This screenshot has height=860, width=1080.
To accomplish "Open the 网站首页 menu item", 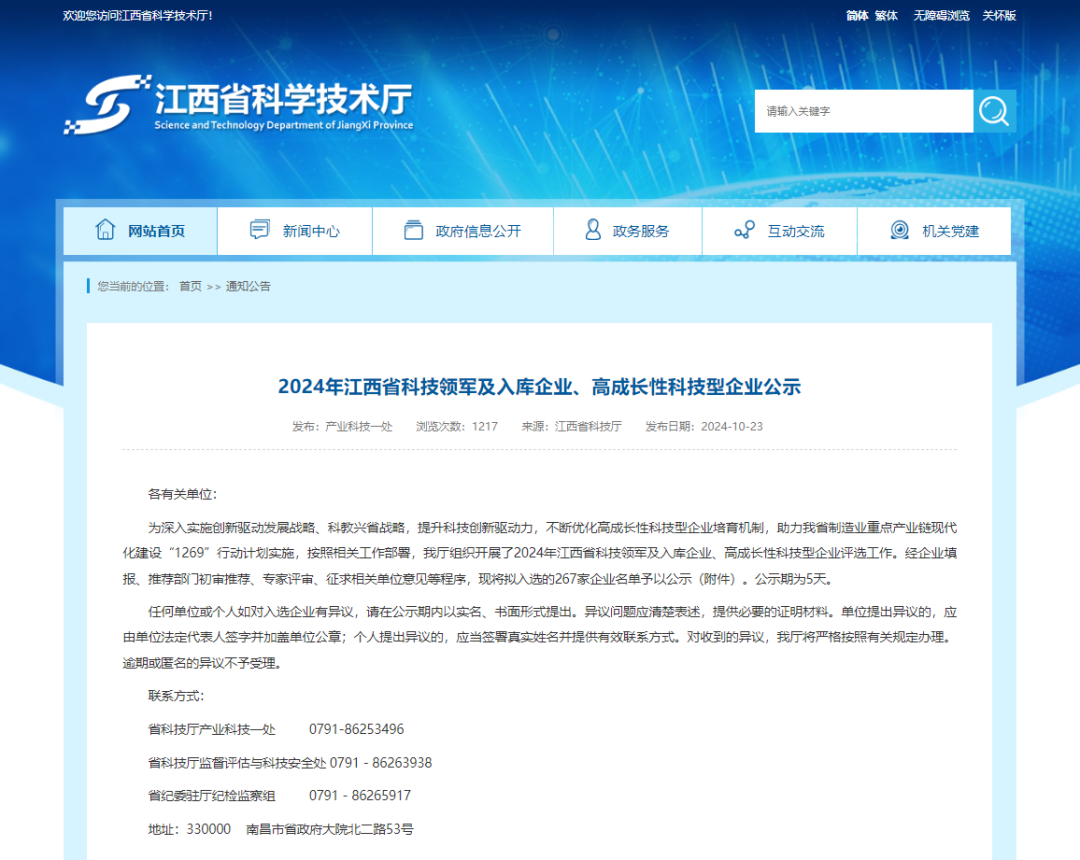I will pos(141,231).
